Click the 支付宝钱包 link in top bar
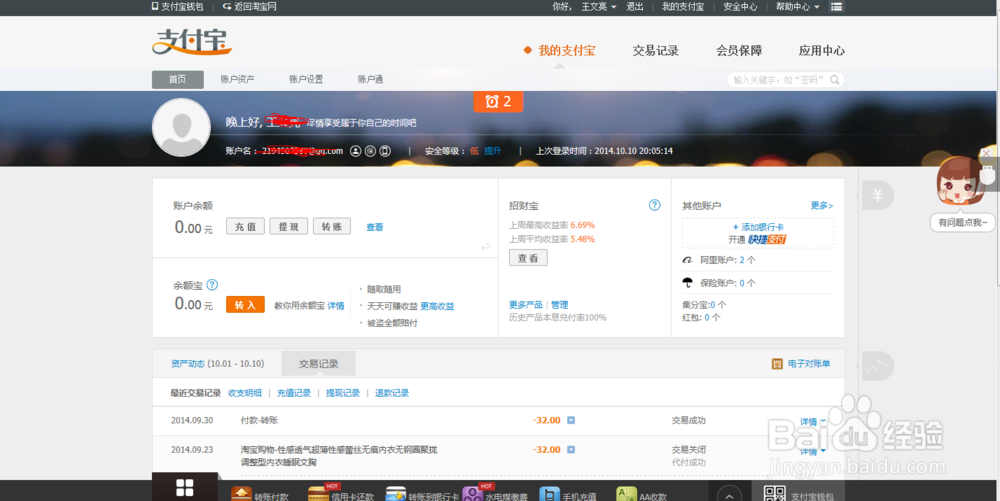The height and width of the screenshot is (501, 1000). 177,6
